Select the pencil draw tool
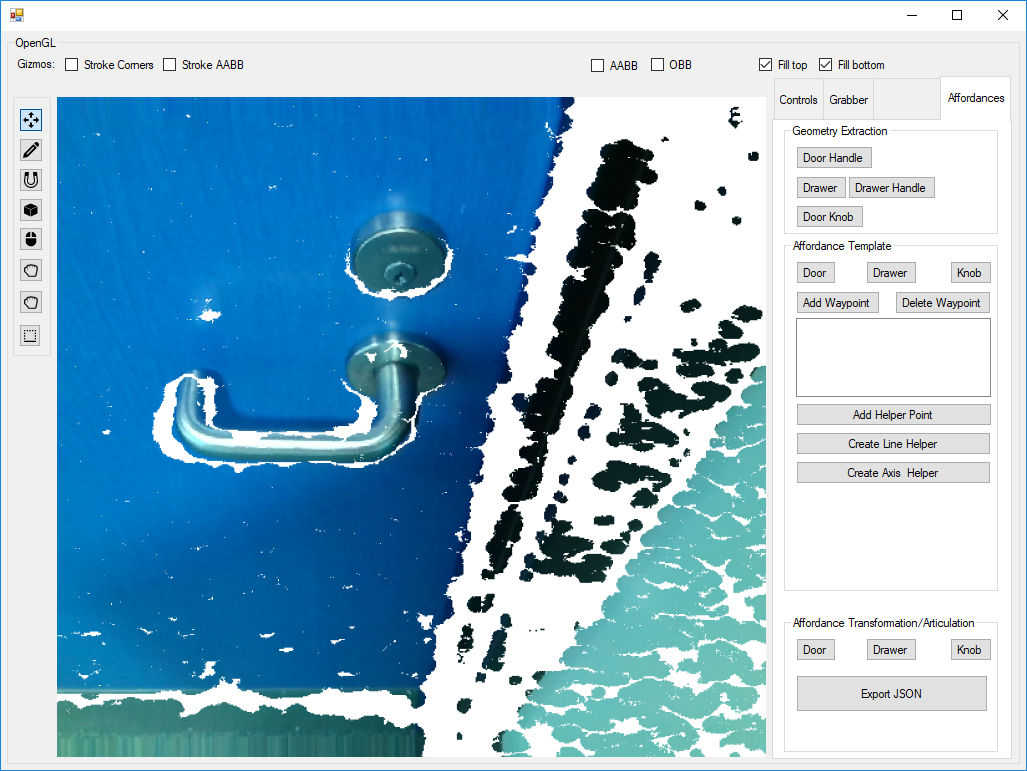The width and height of the screenshot is (1027, 771). (x=31, y=150)
